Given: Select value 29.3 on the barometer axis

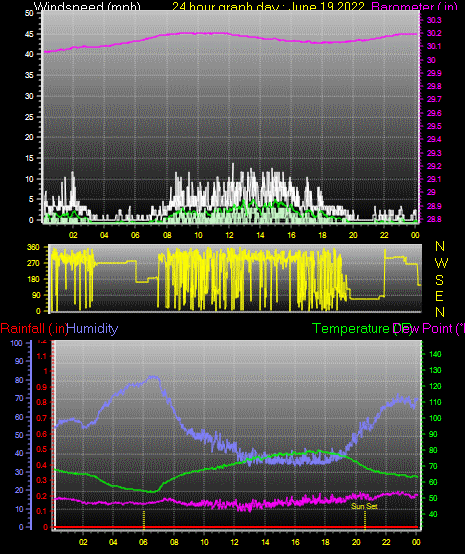Looking at the screenshot, I should pyautogui.click(x=434, y=153).
